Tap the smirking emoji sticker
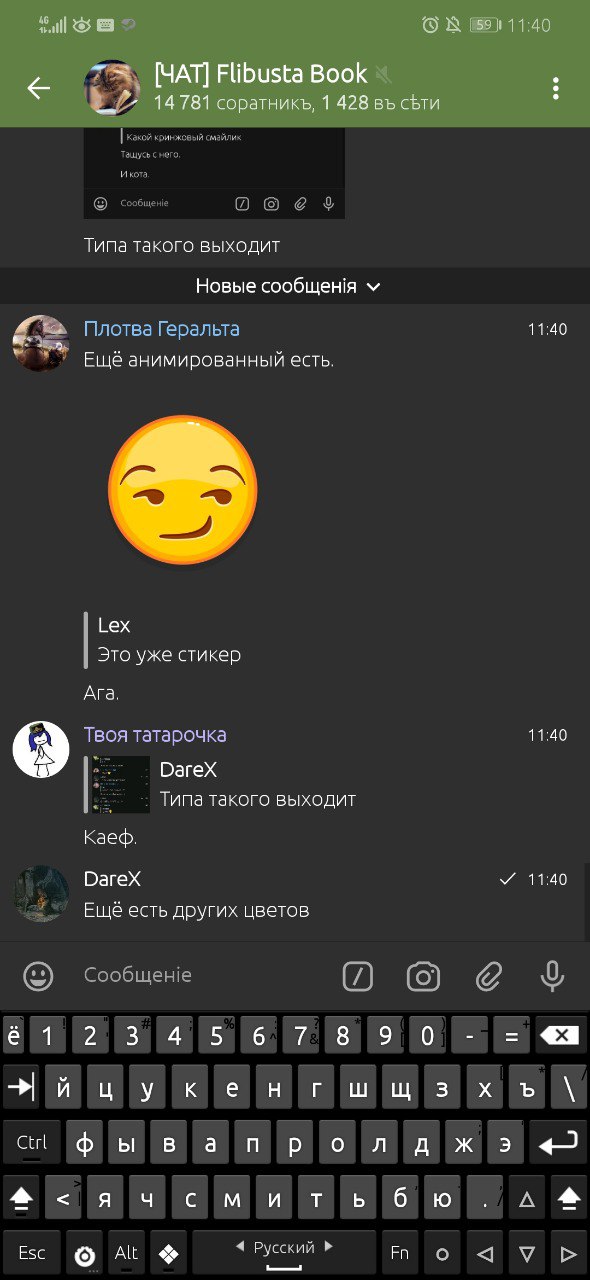The width and height of the screenshot is (590, 1280). pyautogui.click(x=183, y=490)
